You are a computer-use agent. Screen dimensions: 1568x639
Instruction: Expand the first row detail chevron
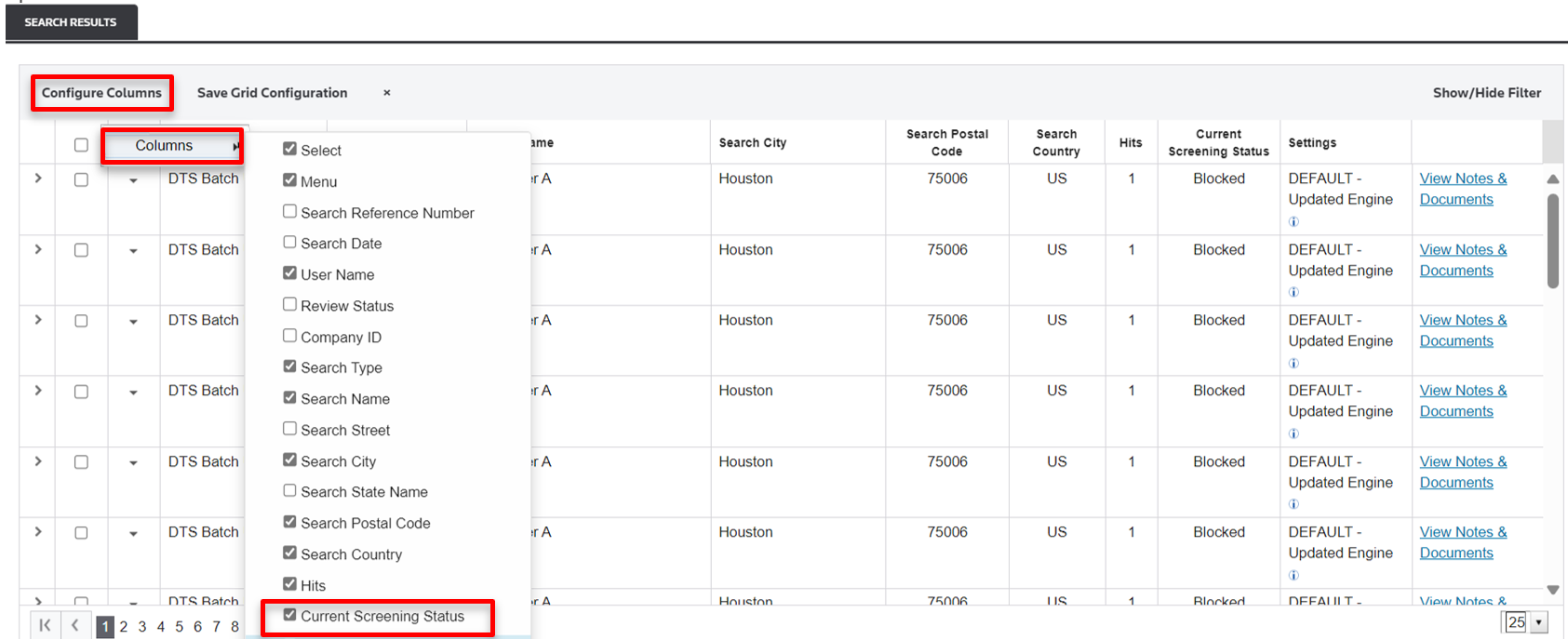point(38,179)
